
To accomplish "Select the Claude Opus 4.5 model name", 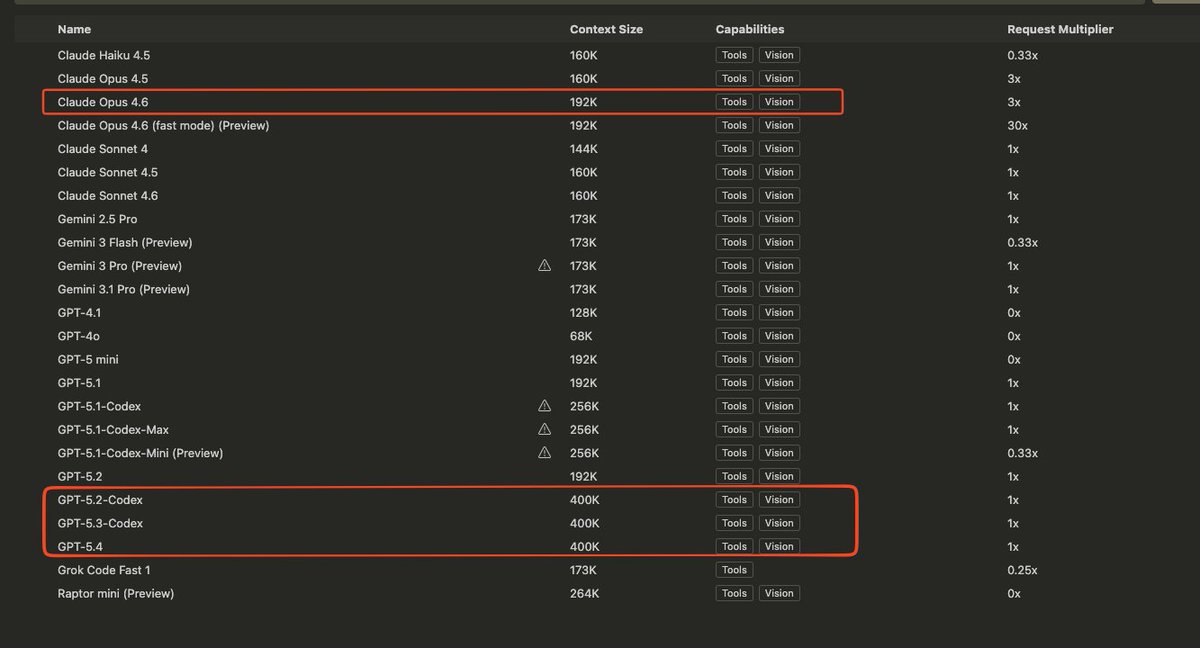I will tap(103, 78).
